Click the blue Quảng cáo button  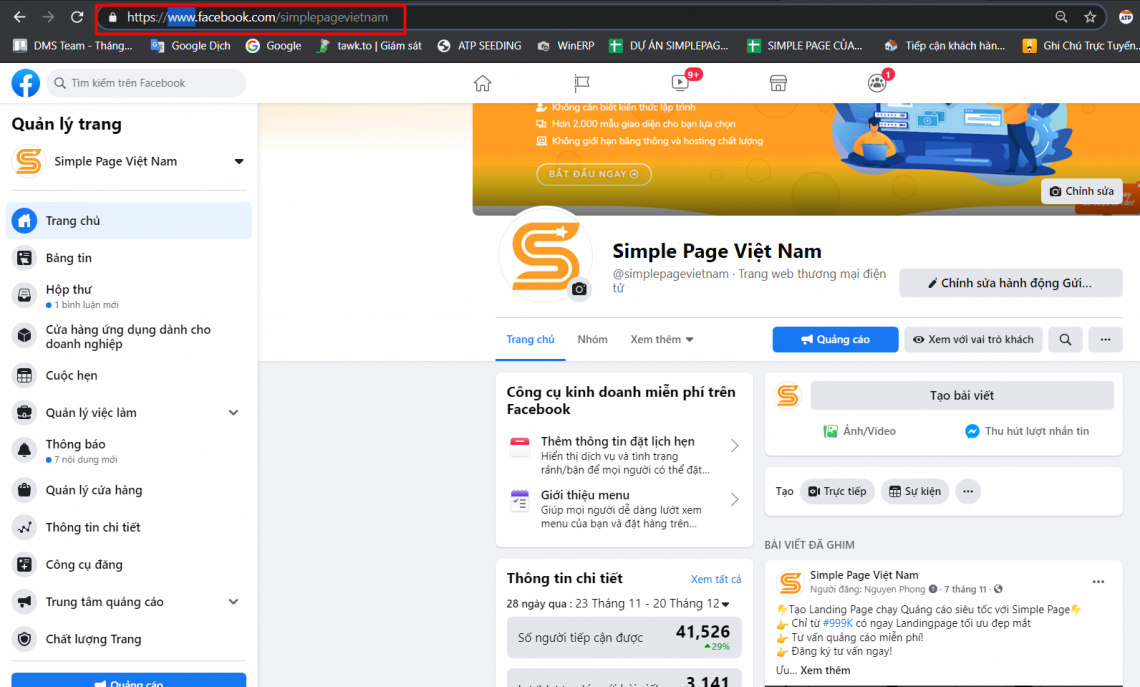[835, 340]
